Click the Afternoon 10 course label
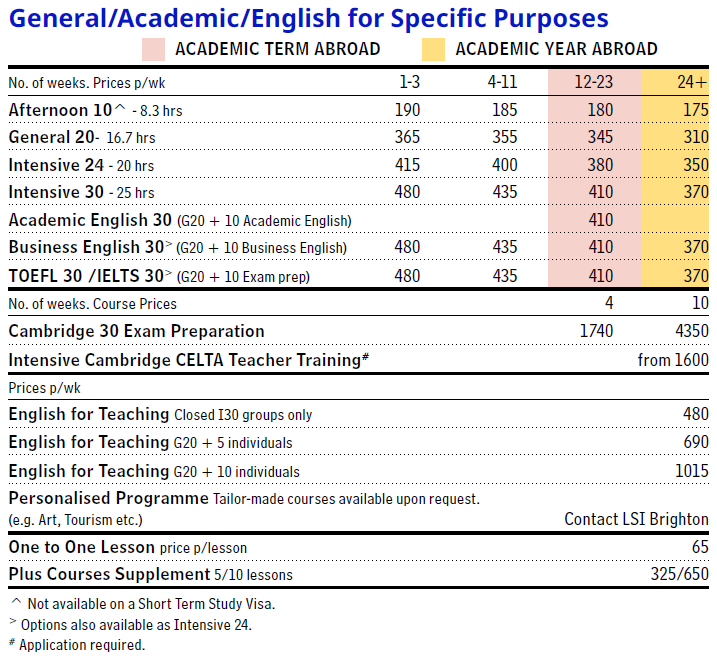The height and width of the screenshot is (658, 717). (59, 110)
